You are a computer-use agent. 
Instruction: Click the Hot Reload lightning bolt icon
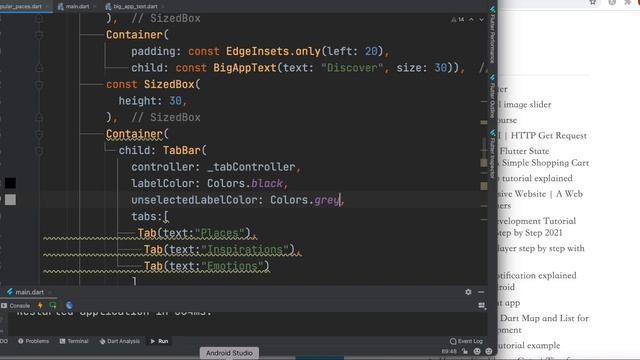click(x=40, y=305)
